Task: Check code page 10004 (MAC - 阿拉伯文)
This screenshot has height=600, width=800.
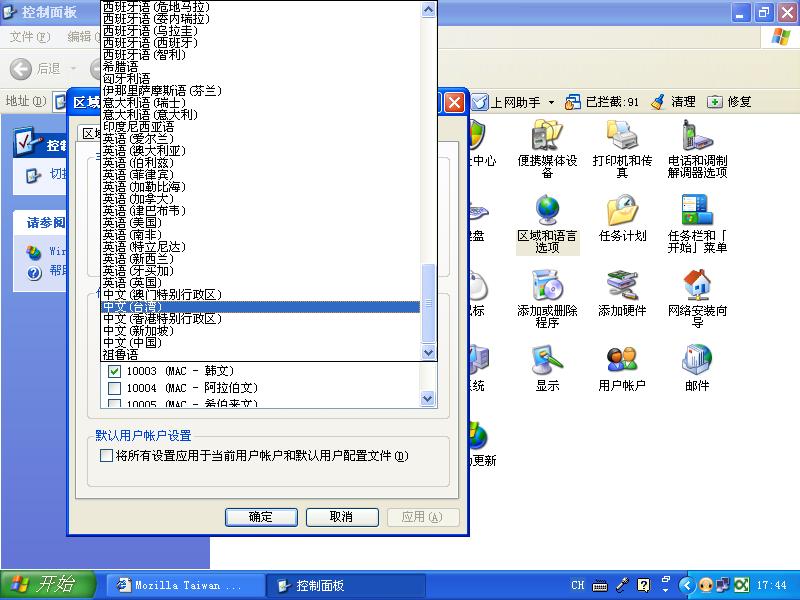Action: tap(114, 388)
